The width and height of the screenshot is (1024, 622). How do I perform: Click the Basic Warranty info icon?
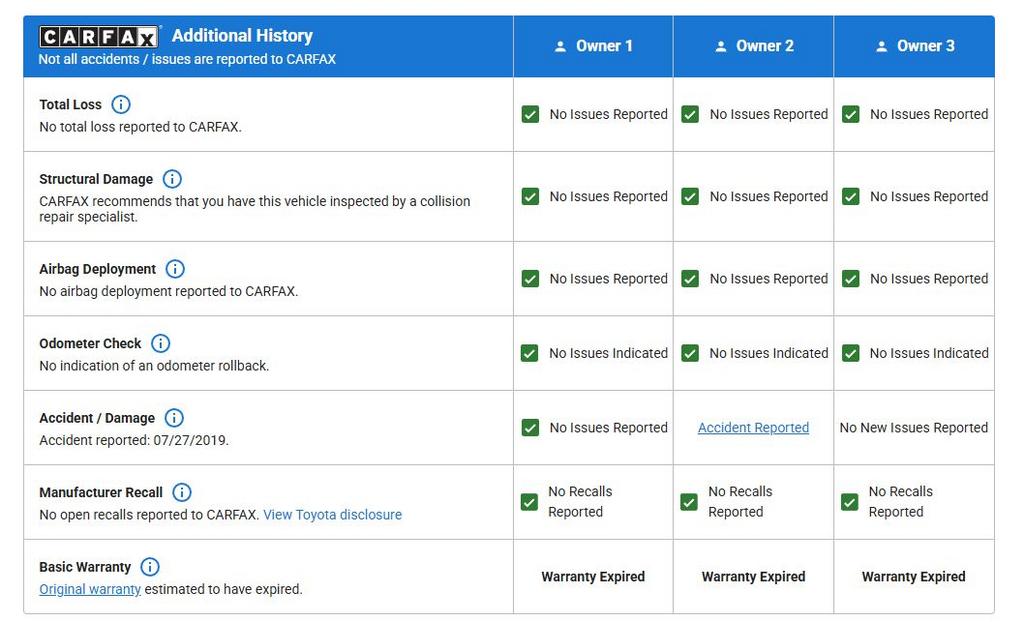pyautogui.click(x=150, y=567)
